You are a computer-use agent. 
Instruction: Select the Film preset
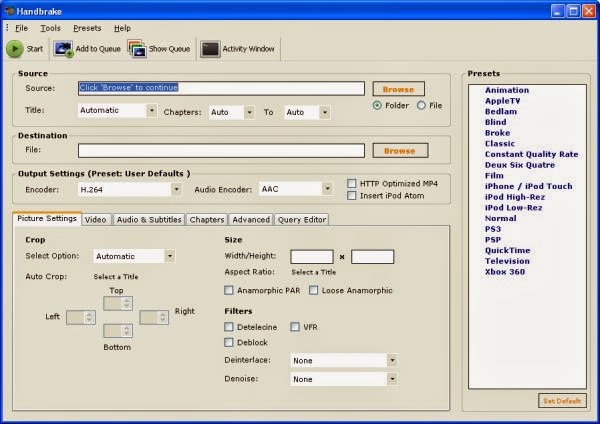point(494,176)
